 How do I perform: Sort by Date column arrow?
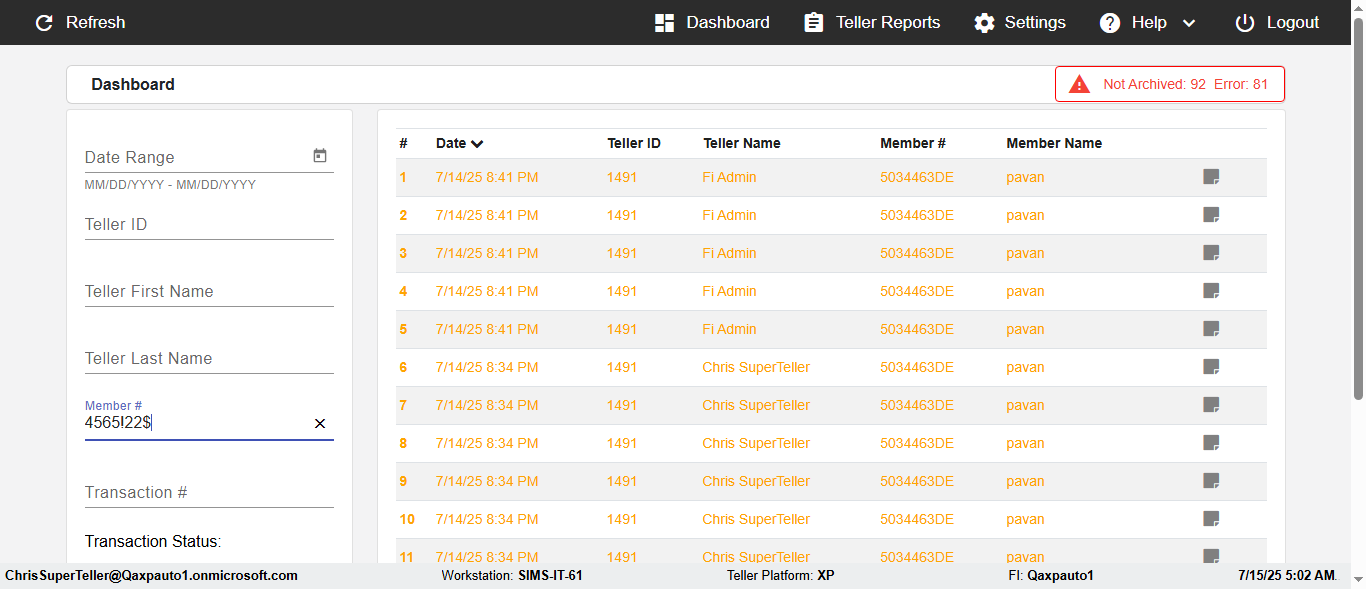477,144
